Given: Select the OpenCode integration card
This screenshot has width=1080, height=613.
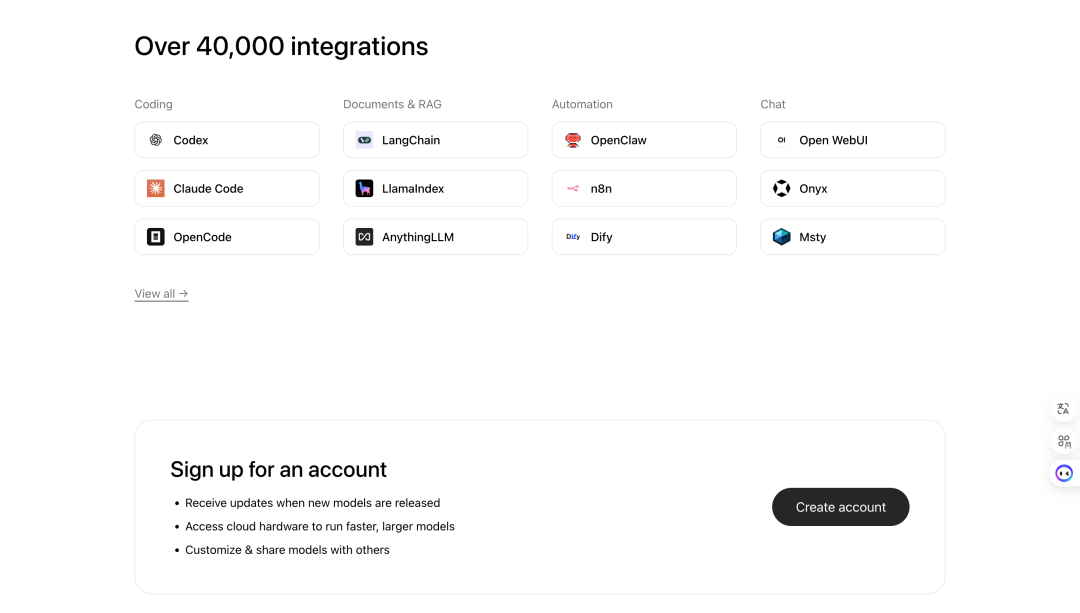Looking at the screenshot, I should click(227, 237).
